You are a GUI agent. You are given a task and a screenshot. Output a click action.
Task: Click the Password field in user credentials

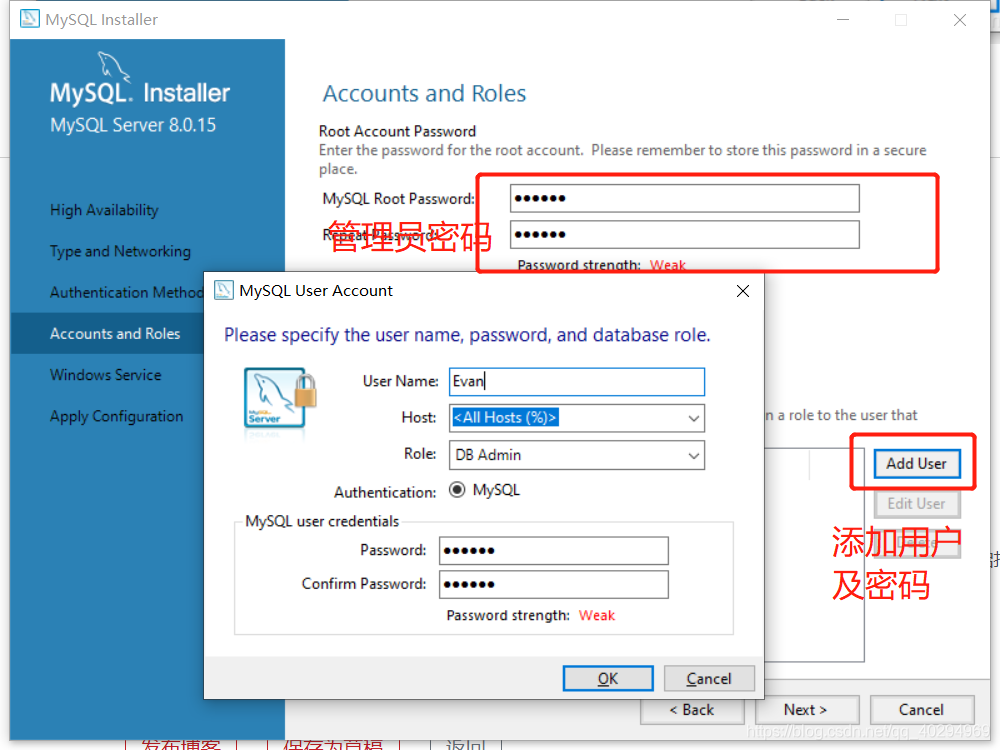pyautogui.click(x=554, y=550)
